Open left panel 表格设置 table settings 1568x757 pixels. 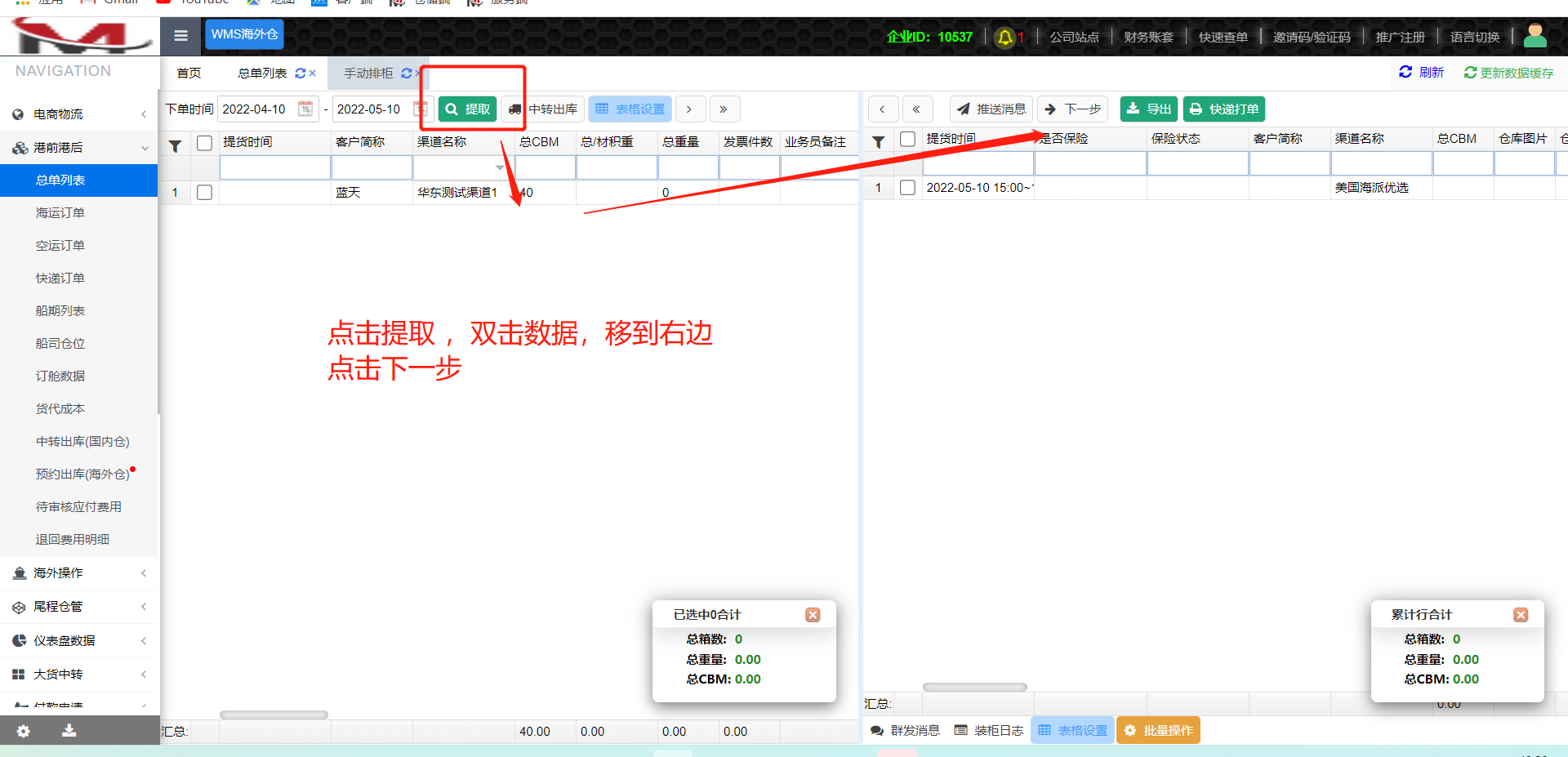630,109
